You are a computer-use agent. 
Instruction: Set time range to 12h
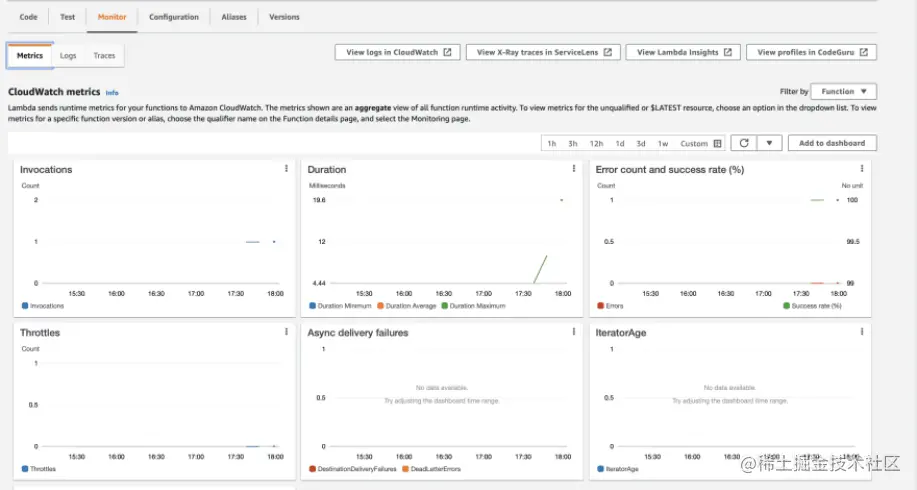pyautogui.click(x=596, y=143)
